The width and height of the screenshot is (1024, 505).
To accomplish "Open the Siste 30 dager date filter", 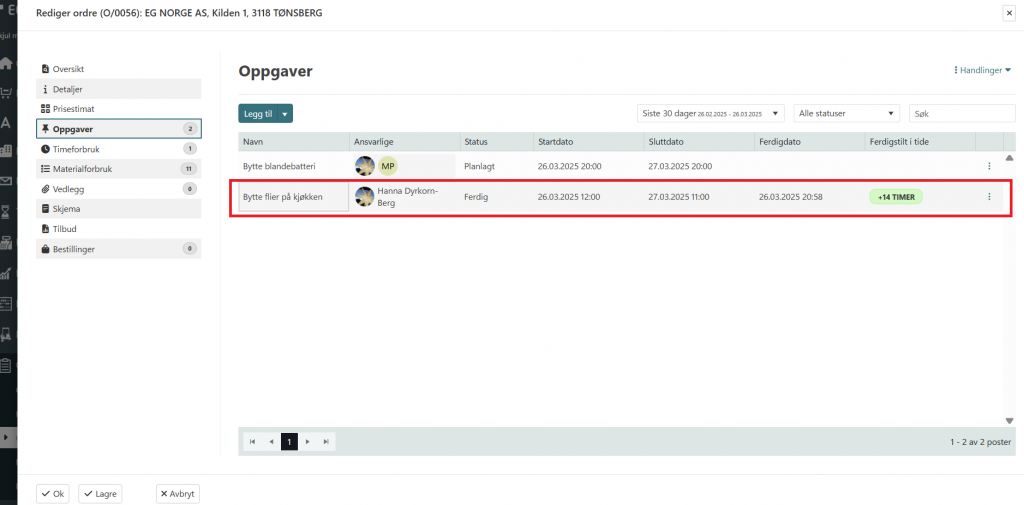I will 710,114.
